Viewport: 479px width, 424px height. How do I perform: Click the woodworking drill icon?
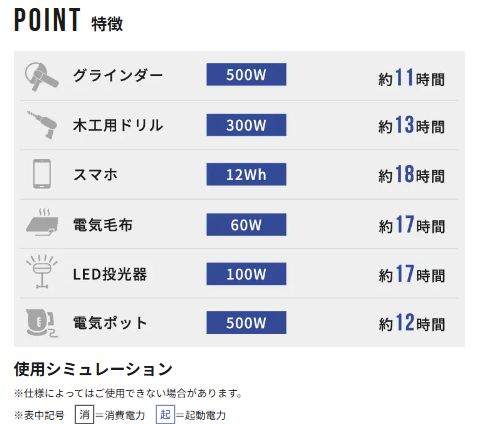pyautogui.click(x=42, y=125)
